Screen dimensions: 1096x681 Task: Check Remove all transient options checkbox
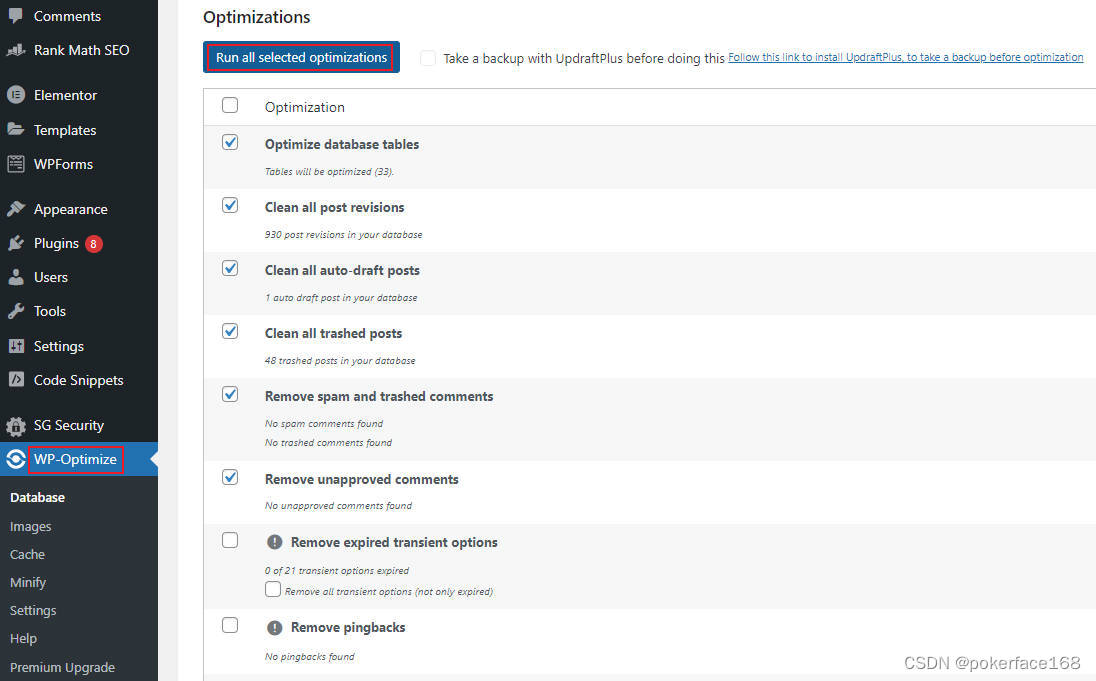pyautogui.click(x=273, y=590)
